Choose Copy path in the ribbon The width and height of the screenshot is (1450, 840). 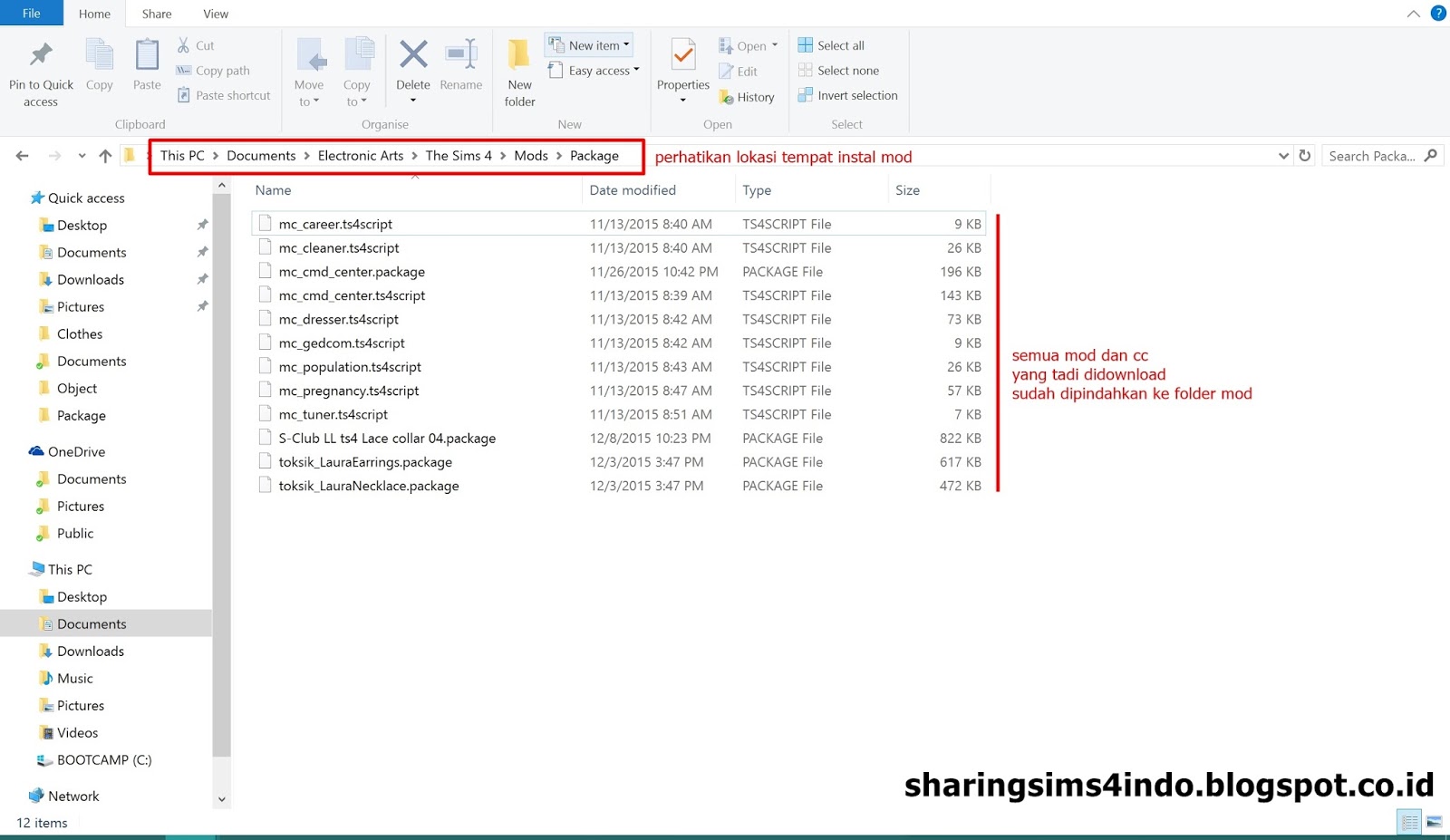pos(213,71)
